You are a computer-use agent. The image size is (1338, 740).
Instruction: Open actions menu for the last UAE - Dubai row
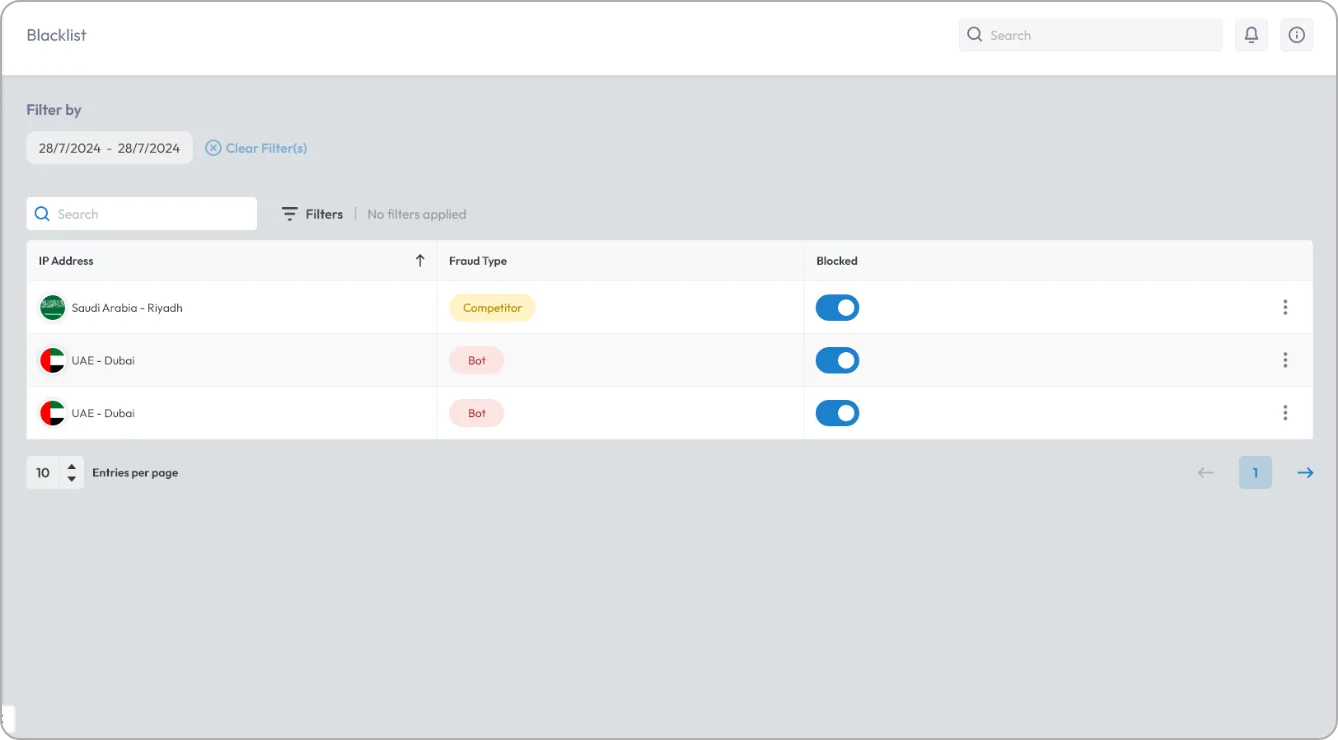pyautogui.click(x=1285, y=412)
